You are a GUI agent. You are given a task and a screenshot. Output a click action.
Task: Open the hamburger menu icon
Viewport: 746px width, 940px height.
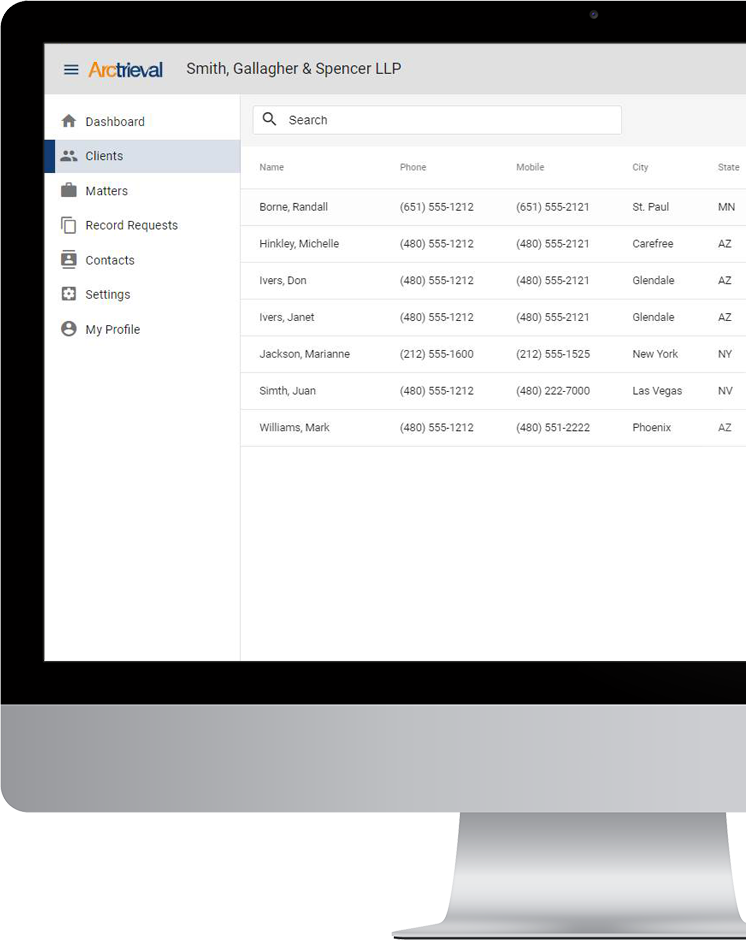pyautogui.click(x=71, y=70)
